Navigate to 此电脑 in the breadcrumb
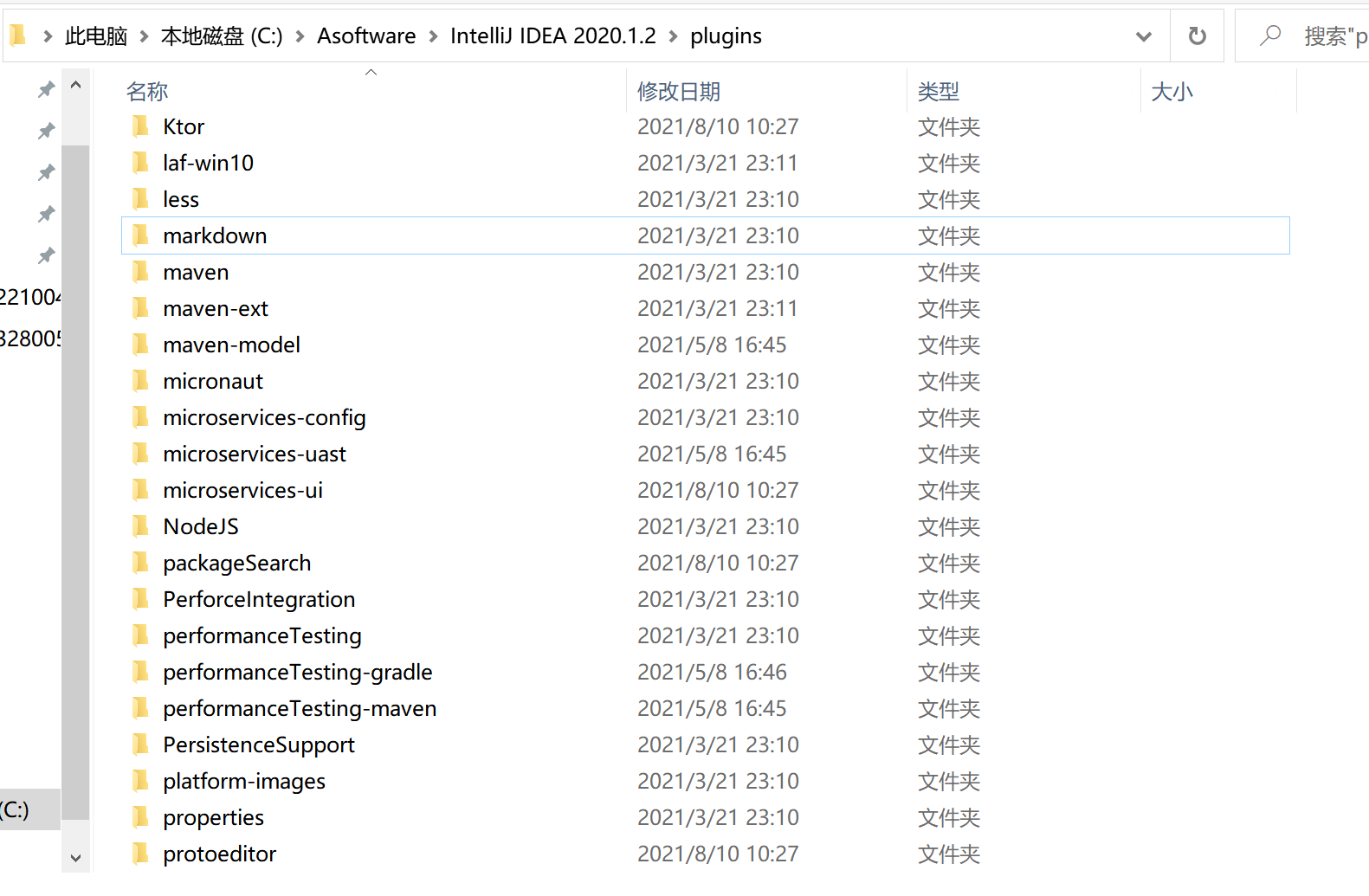The image size is (1369, 896). pyautogui.click(x=96, y=36)
